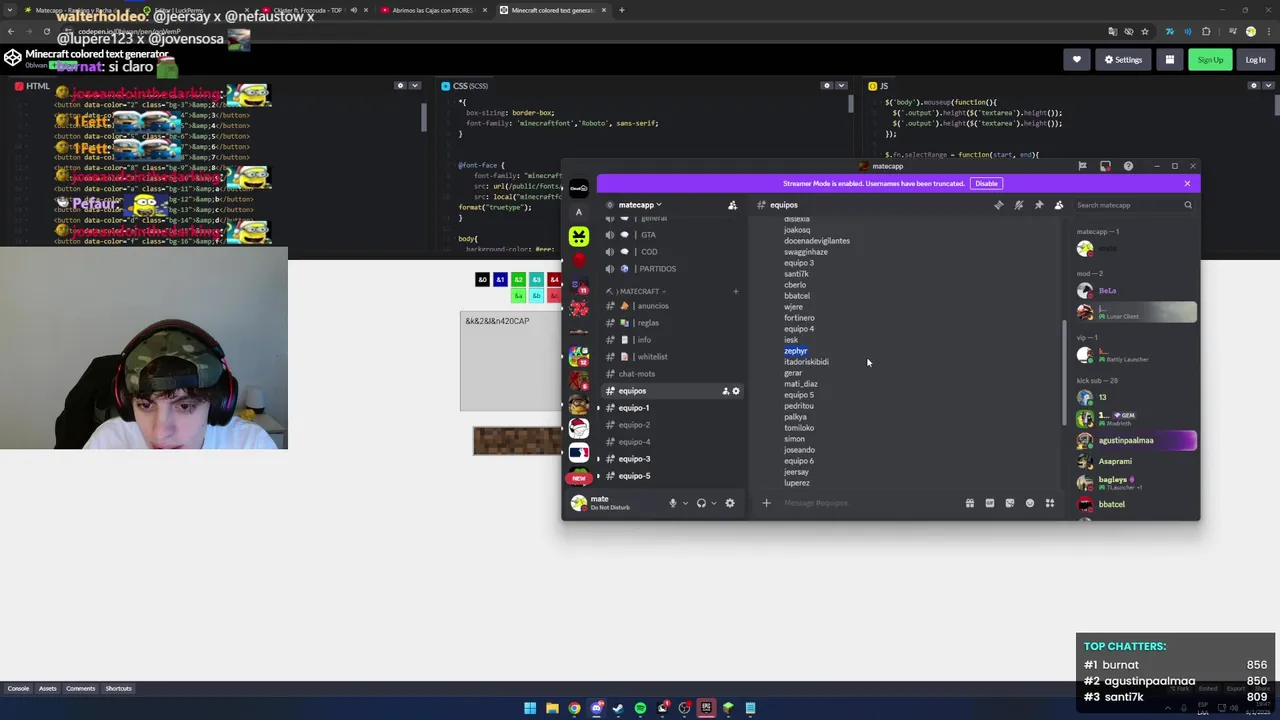
Task: Select green creeper server icon in Discord
Action: (x=579, y=236)
